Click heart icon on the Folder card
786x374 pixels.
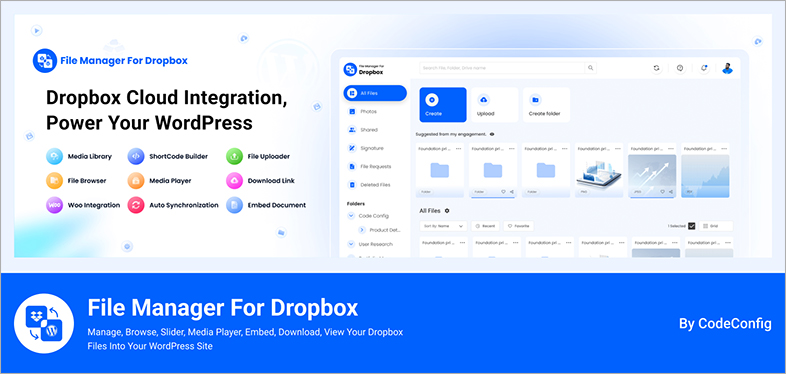coord(503,192)
